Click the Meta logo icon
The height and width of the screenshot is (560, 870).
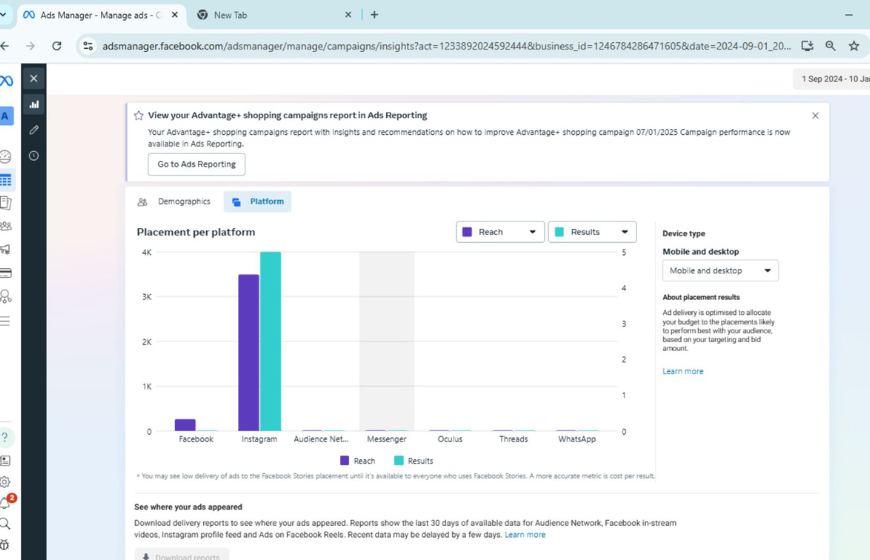coord(7,81)
